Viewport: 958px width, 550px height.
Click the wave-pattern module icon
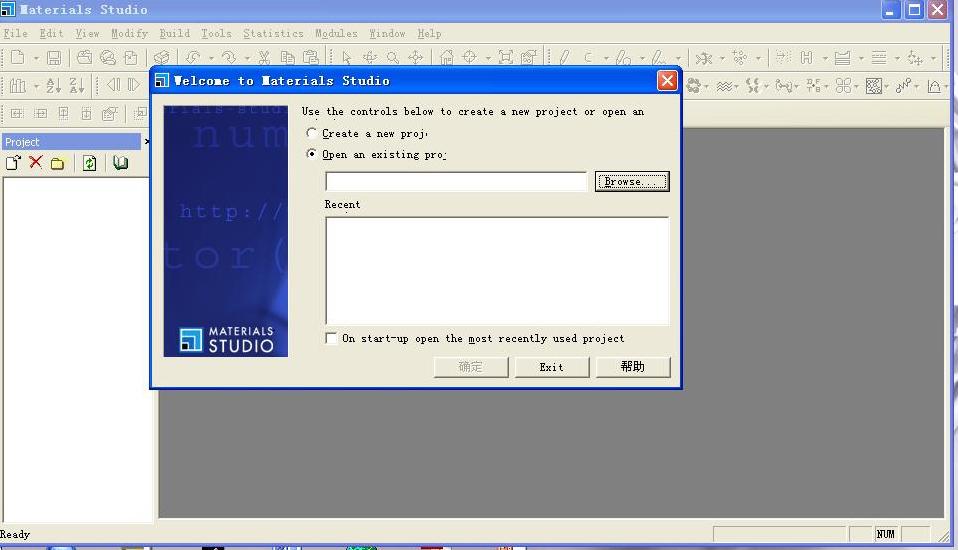724,86
